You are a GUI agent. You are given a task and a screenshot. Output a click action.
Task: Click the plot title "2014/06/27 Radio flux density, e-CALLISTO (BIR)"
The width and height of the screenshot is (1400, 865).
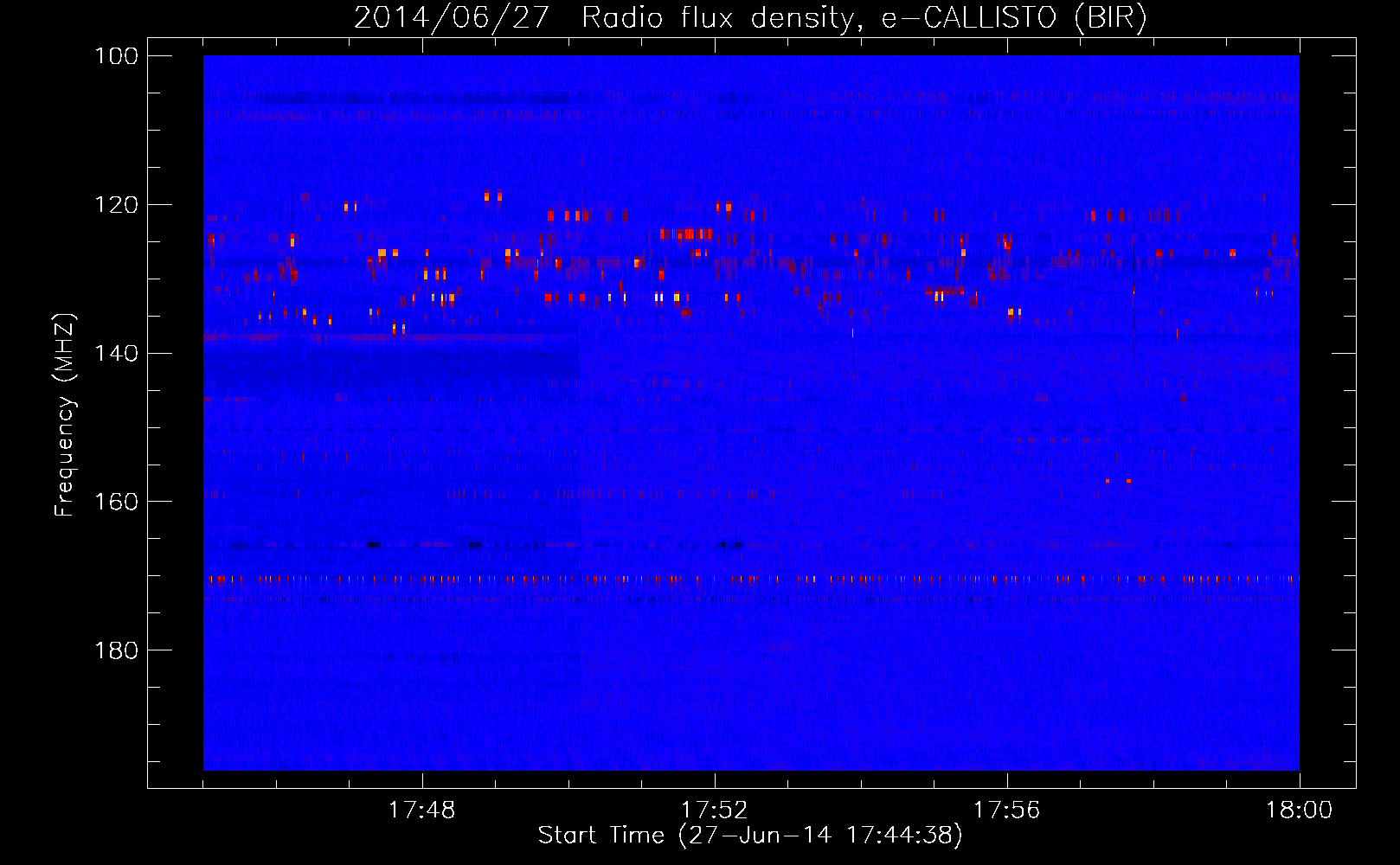[x=750, y=18]
